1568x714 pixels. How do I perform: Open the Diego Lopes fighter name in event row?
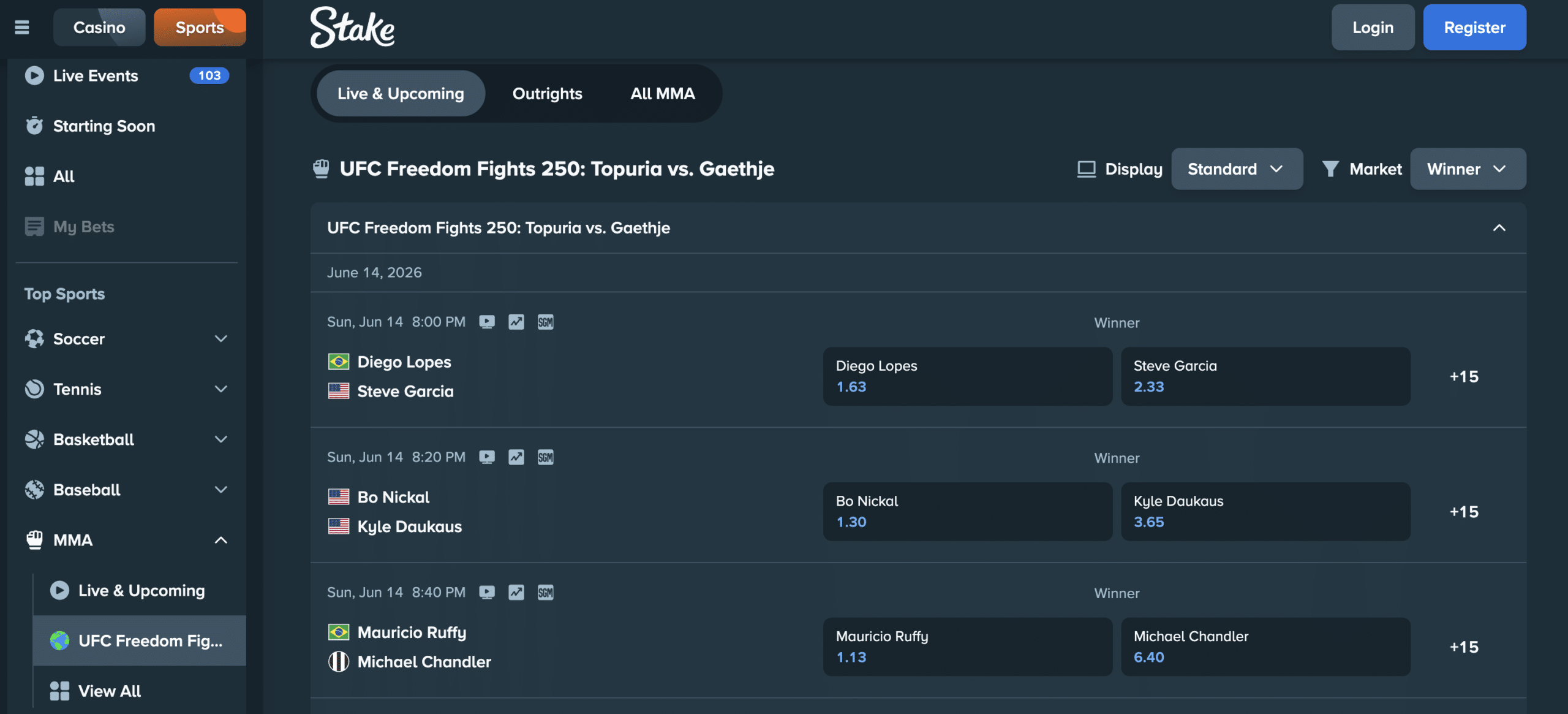pos(404,362)
